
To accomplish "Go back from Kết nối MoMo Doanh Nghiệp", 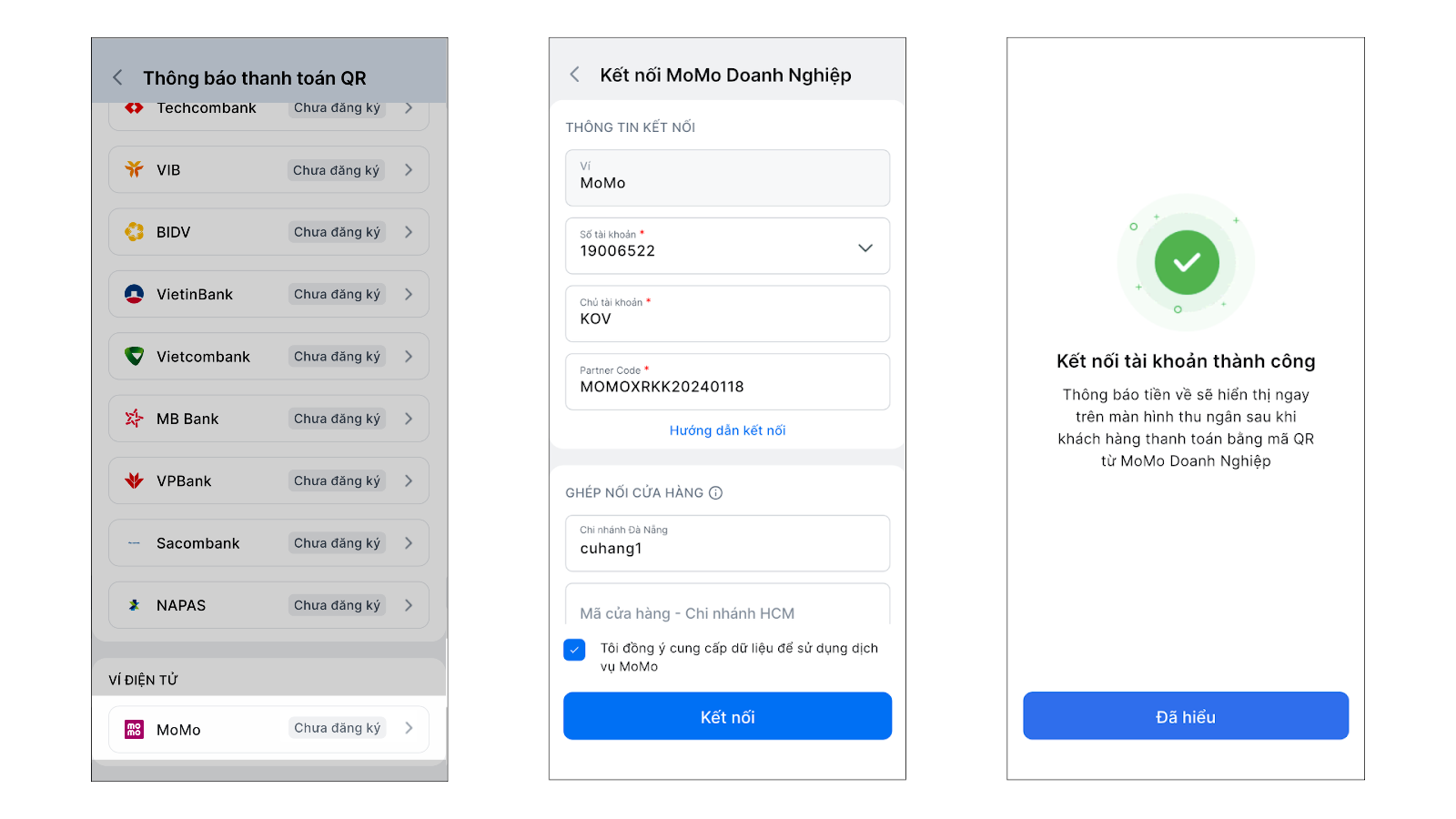I will point(574,75).
